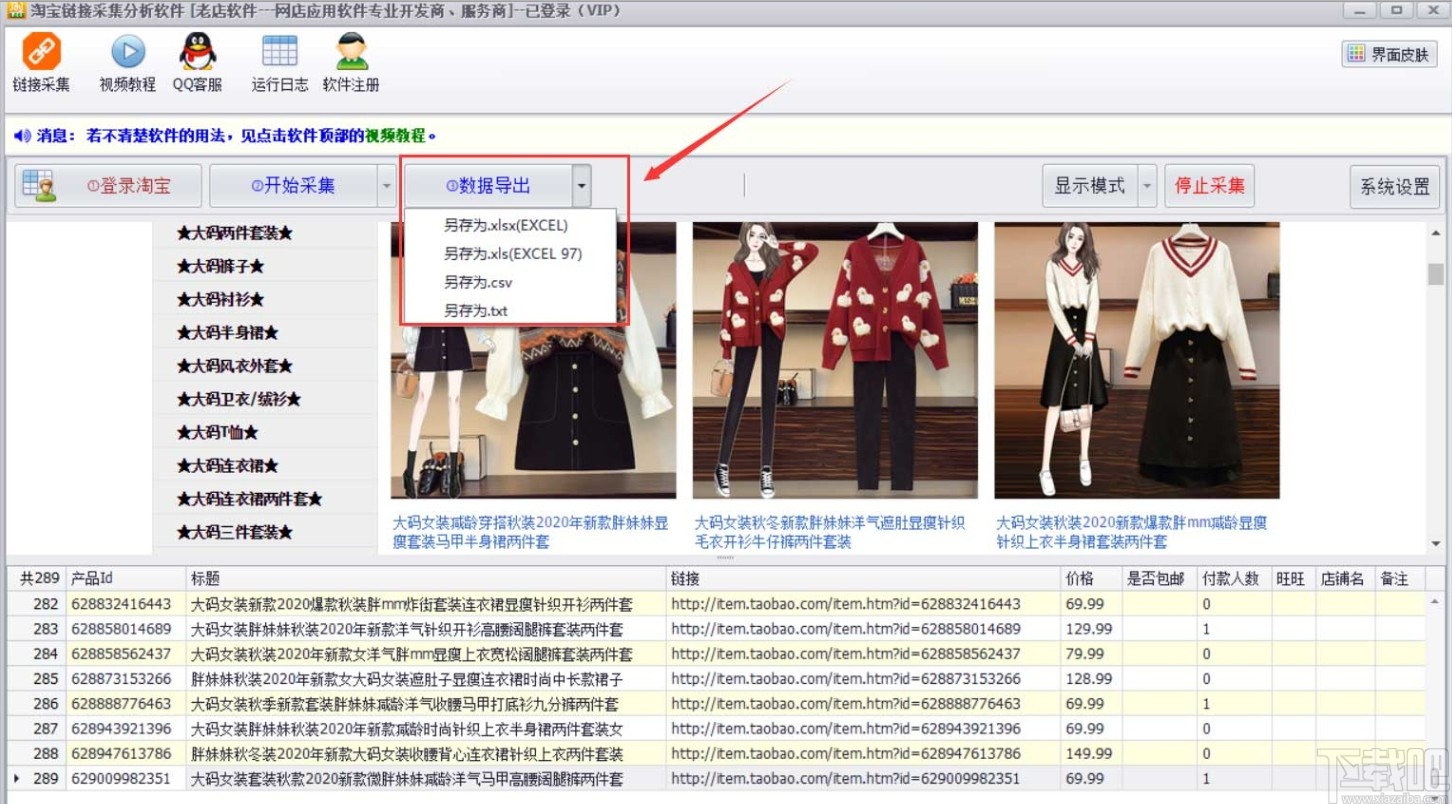
Task: Contact support via the QQ客服 icon
Action: coord(197,60)
